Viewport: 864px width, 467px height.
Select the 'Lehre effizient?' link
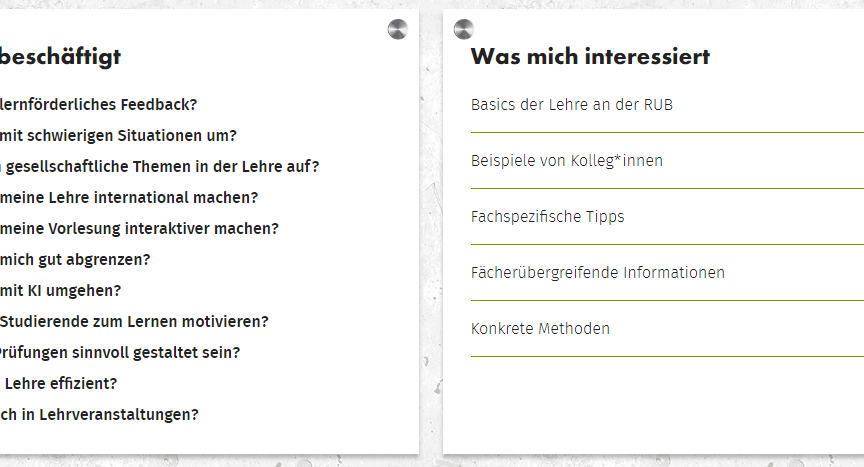(59, 383)
